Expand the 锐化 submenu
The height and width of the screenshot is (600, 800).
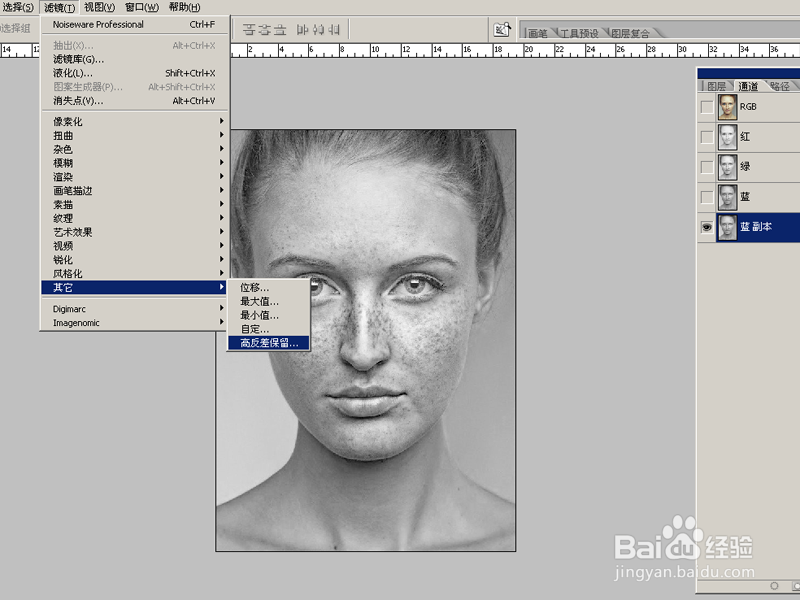(135, 259)
